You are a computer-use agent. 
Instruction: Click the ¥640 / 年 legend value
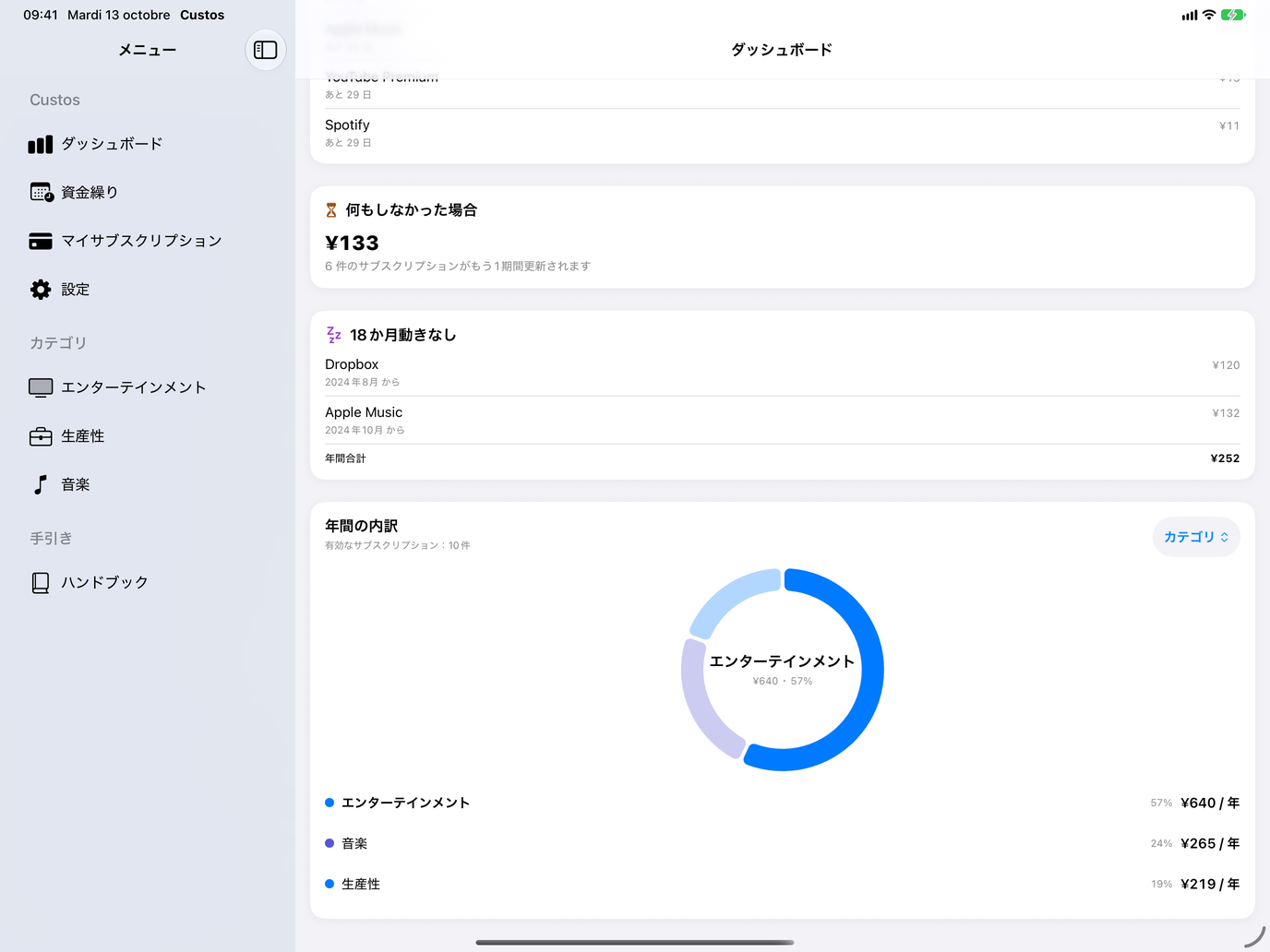pyautogui.click(x=1210, y=803)
